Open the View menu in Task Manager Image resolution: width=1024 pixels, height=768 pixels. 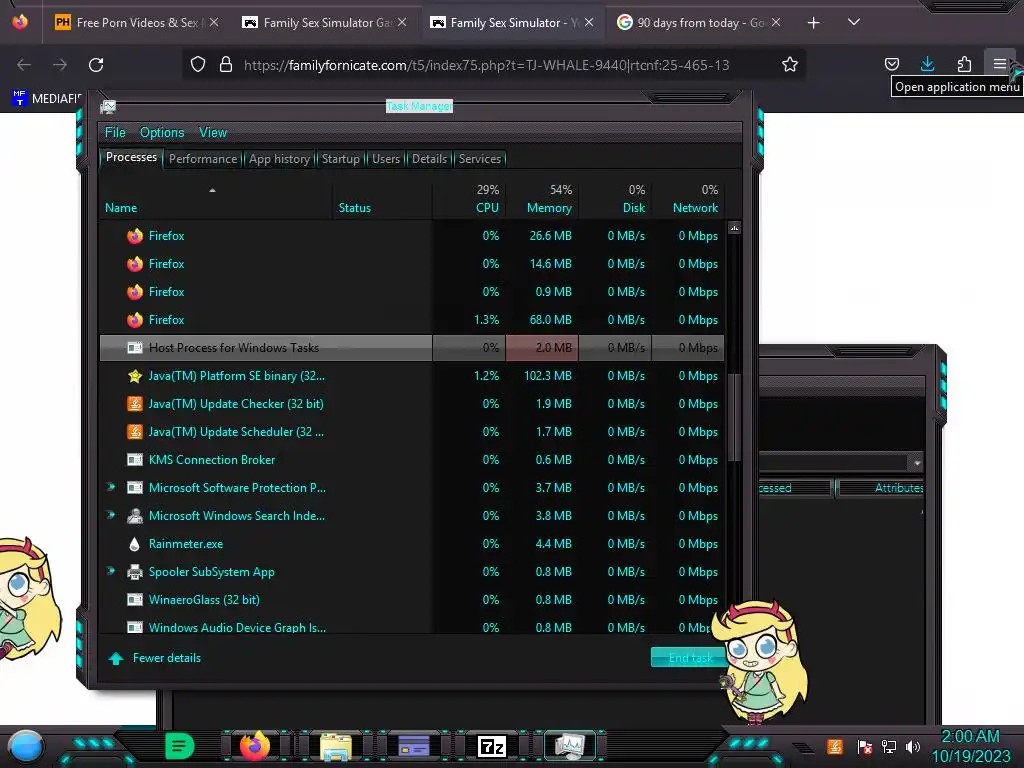[x=213, y=133]
